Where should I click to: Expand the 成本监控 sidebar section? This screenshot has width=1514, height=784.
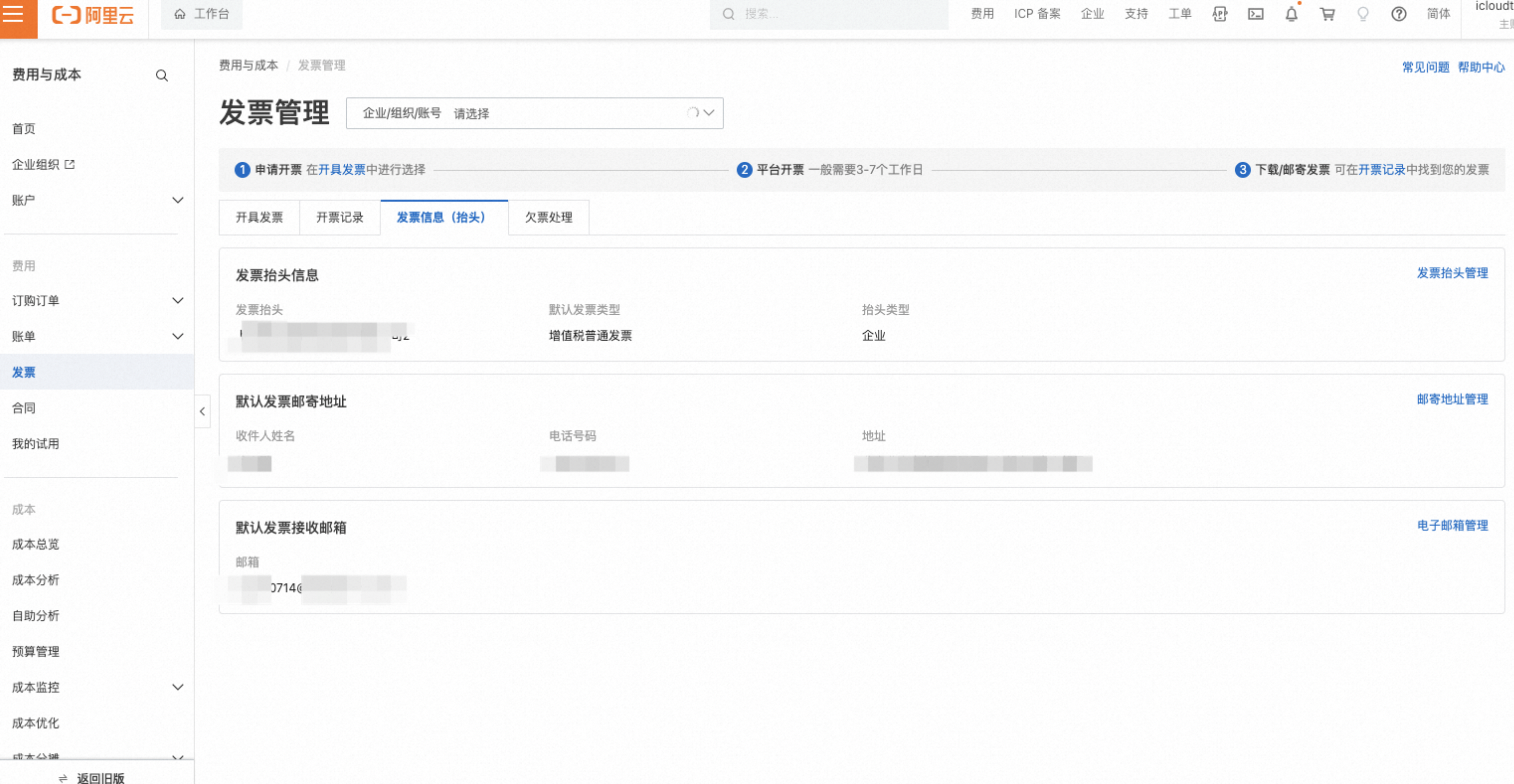97,687
